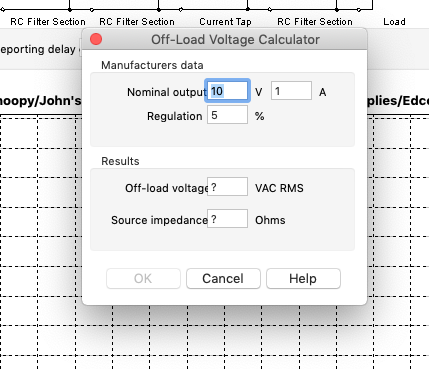Viewport: 429px width, 369px height.
Task: Click the Off-load voltage result field
Action: pos(227,187)
